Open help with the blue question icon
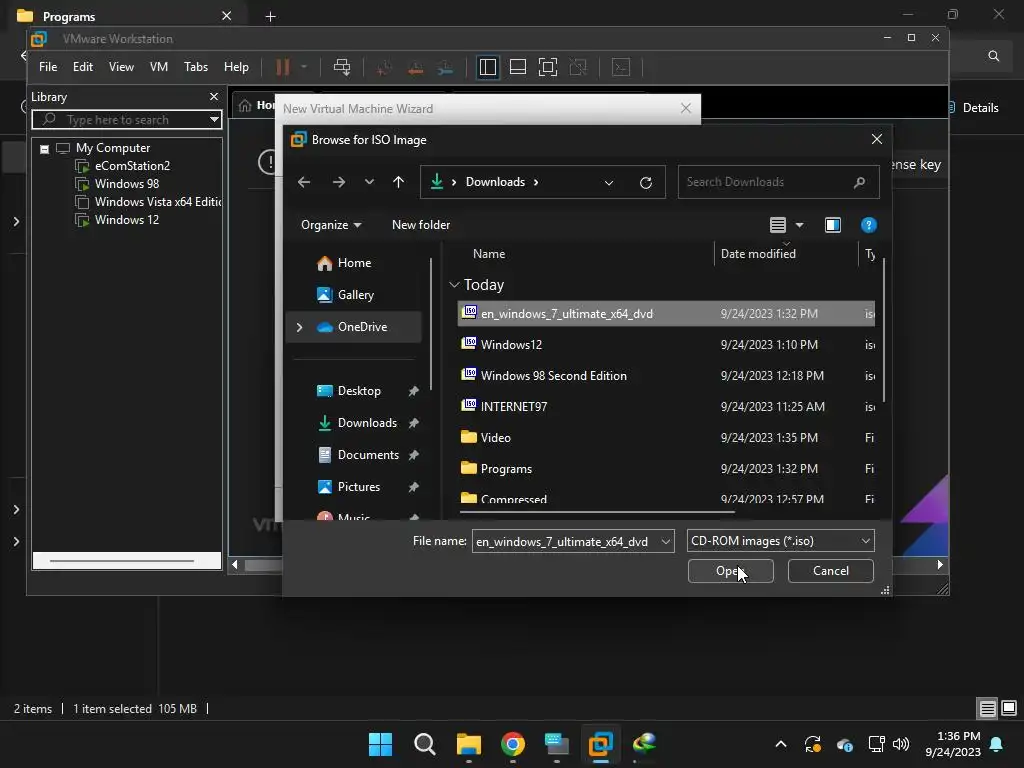This screenshot has height=768, width=1024. [869, 225]
